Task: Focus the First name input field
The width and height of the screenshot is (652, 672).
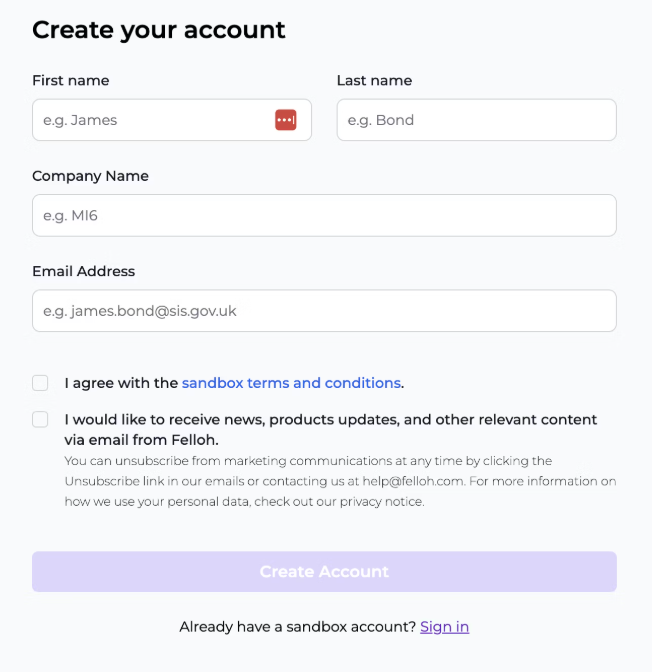Action: point(172,120)
